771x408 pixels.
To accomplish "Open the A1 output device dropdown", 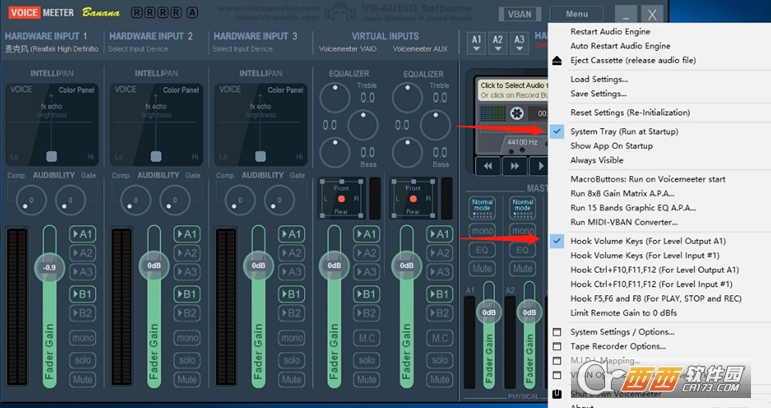I will click(x=476, y=43).
